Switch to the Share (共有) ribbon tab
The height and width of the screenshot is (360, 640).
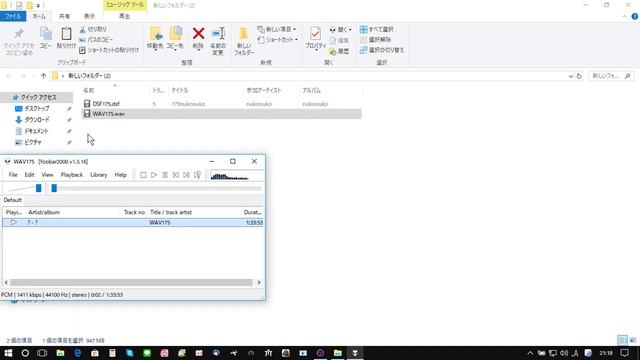pyautogui.click(x=64, y=16)
